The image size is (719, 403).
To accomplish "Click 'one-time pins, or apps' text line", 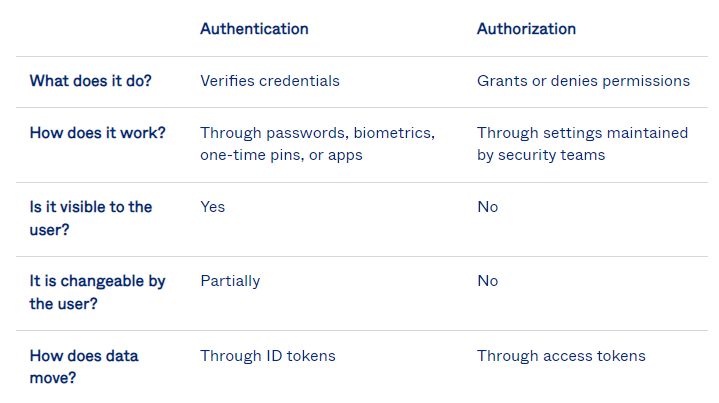I will [281, 155].
